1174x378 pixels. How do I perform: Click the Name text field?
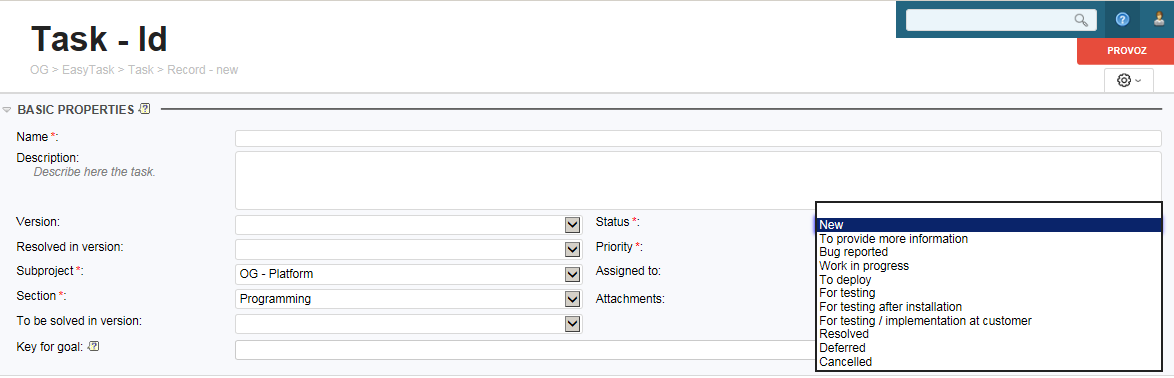coord(698,138)
